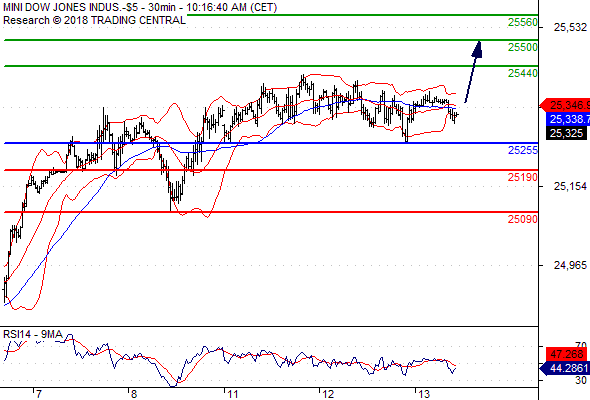Image resolution: width=590 pixels, height=400 pixels.
Task: Click date label 7 on the time axis
Action: (x=38, y=394)
